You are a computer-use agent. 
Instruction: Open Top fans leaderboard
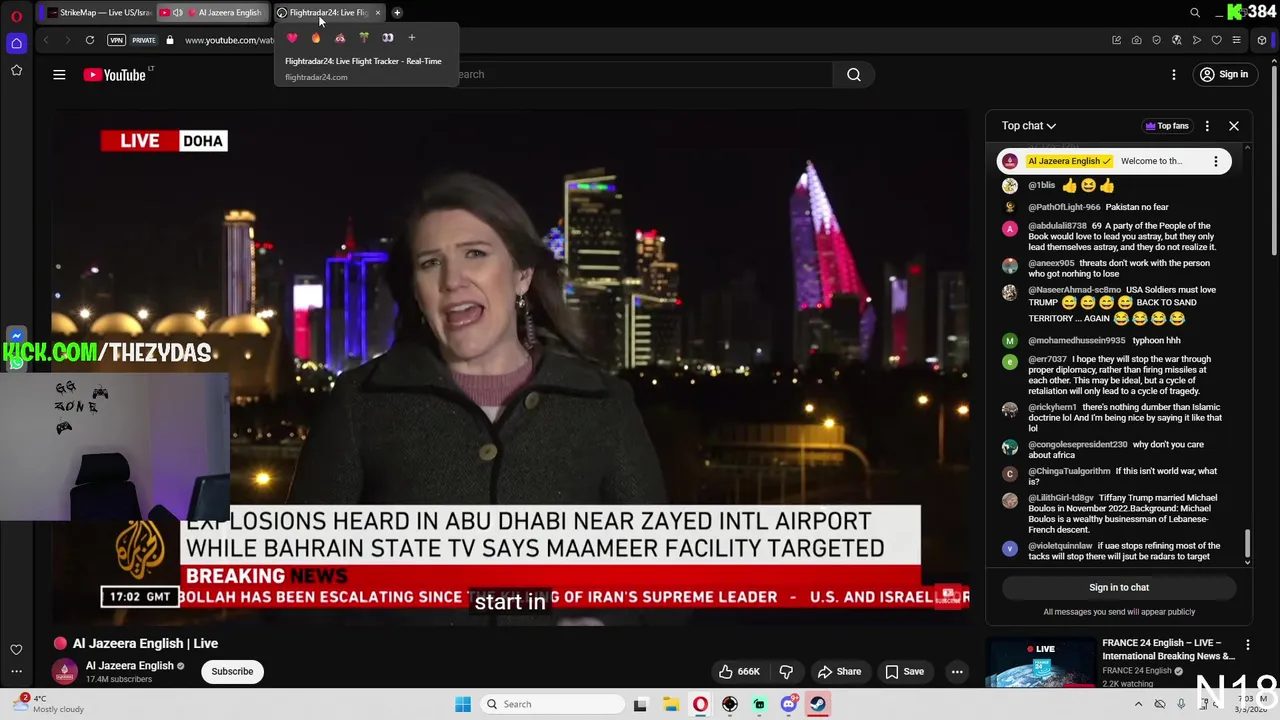[x=1167, y=126]
